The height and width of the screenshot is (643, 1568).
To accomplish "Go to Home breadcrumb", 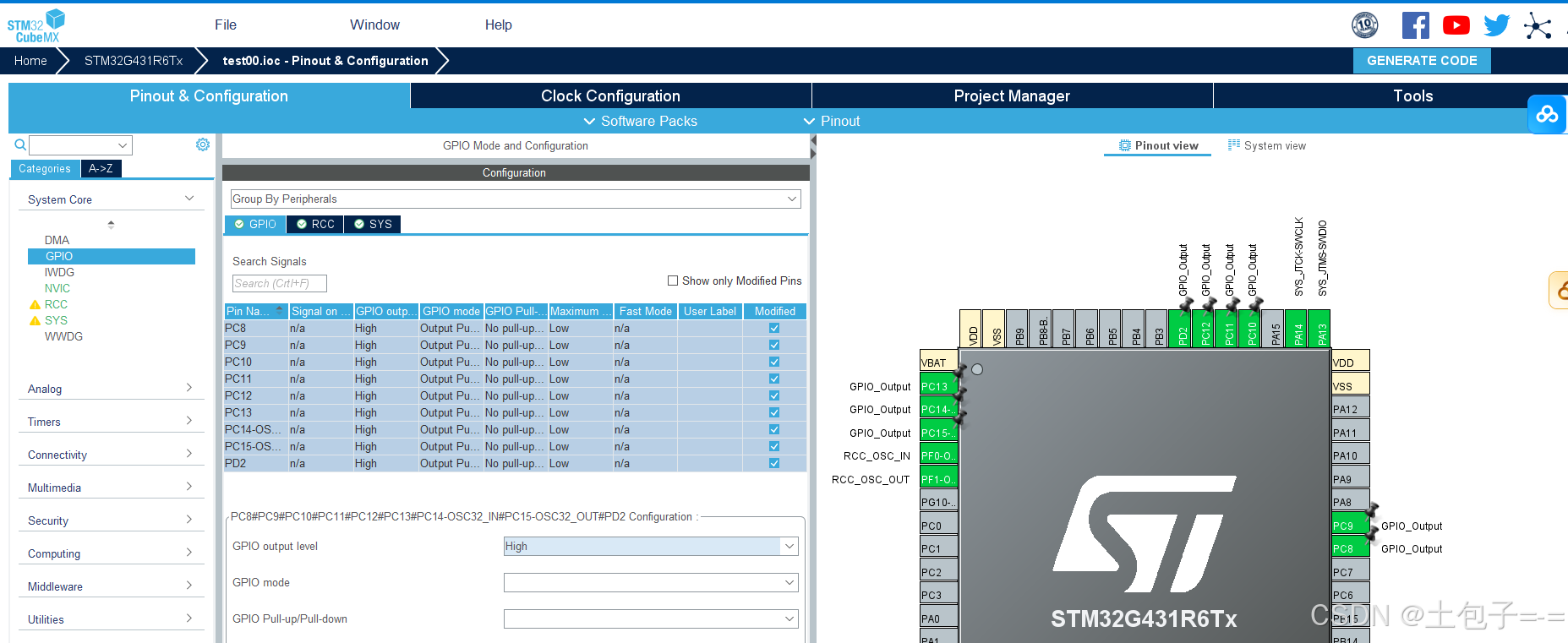I will point(30,61).
